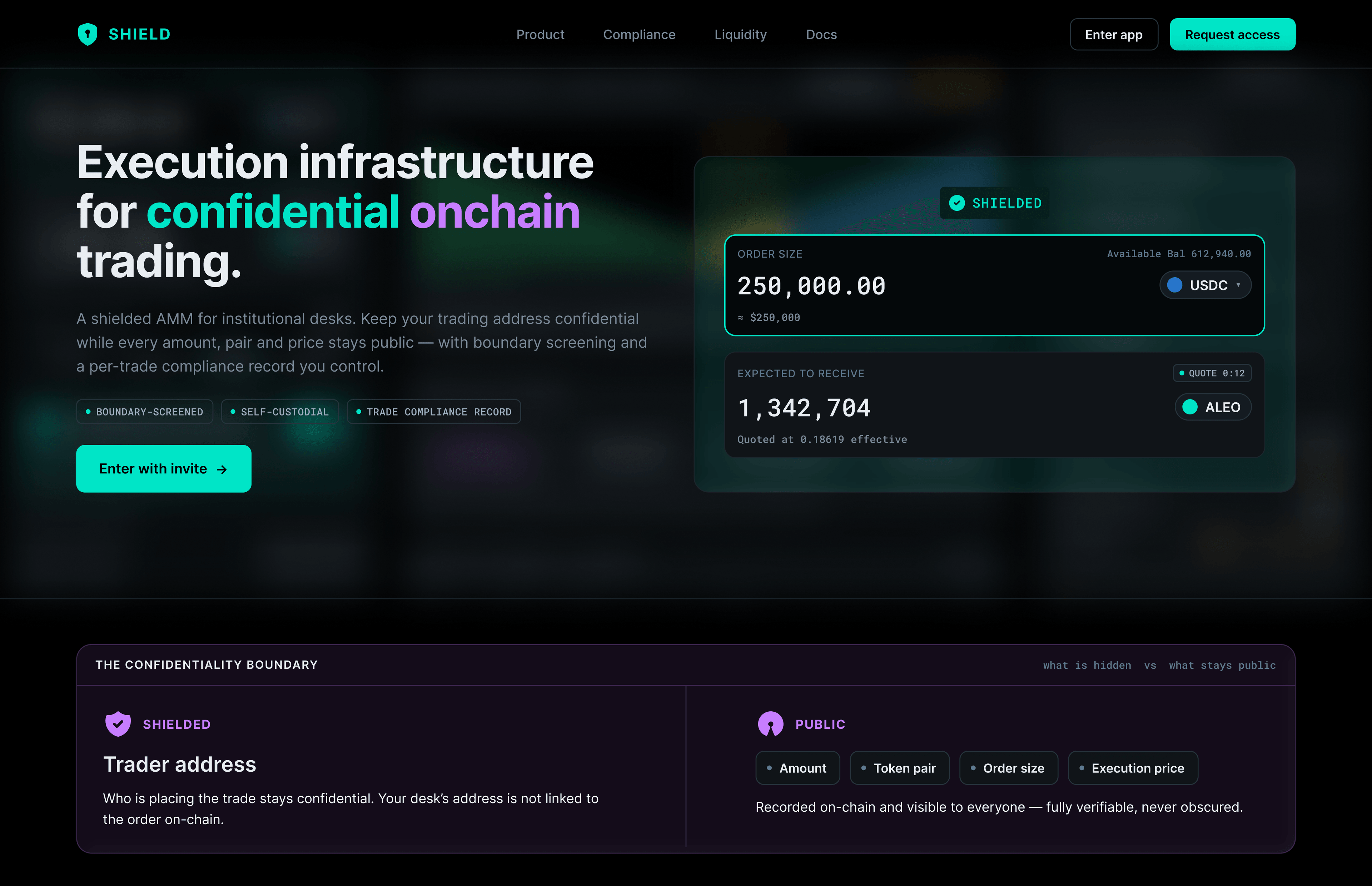Click Enter with invite button

point(164,468)
